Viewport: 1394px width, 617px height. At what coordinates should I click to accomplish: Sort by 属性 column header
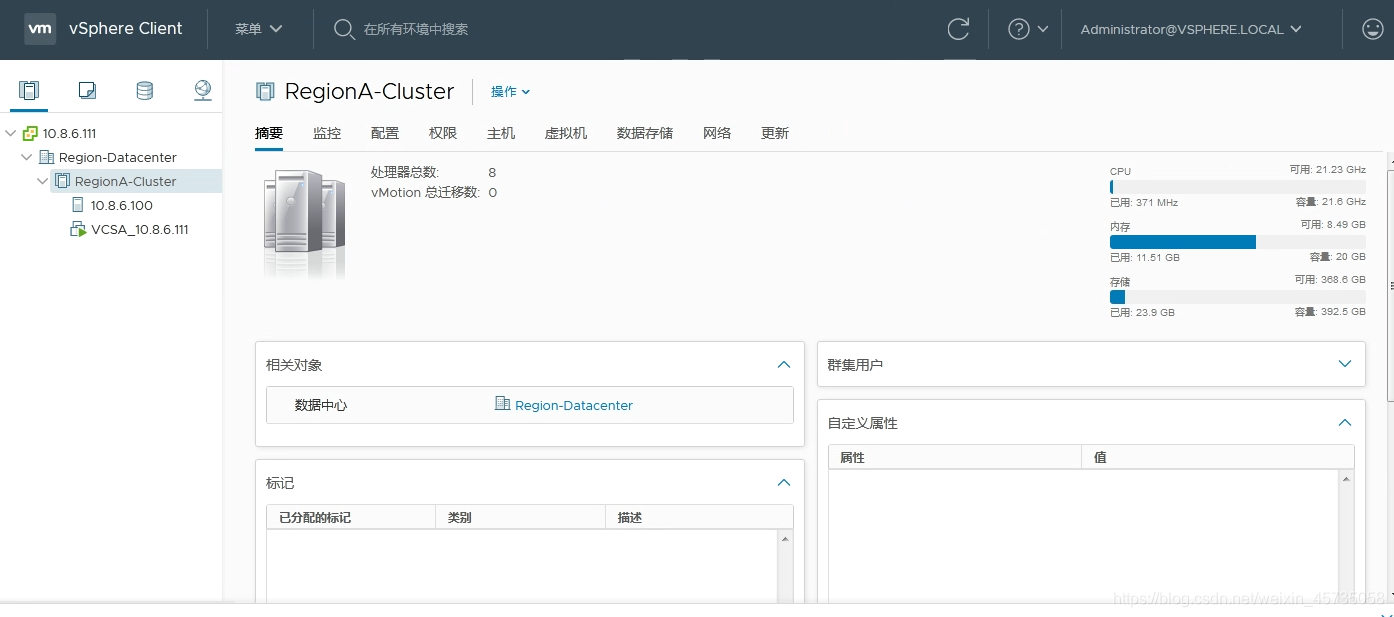click(955, 457)
